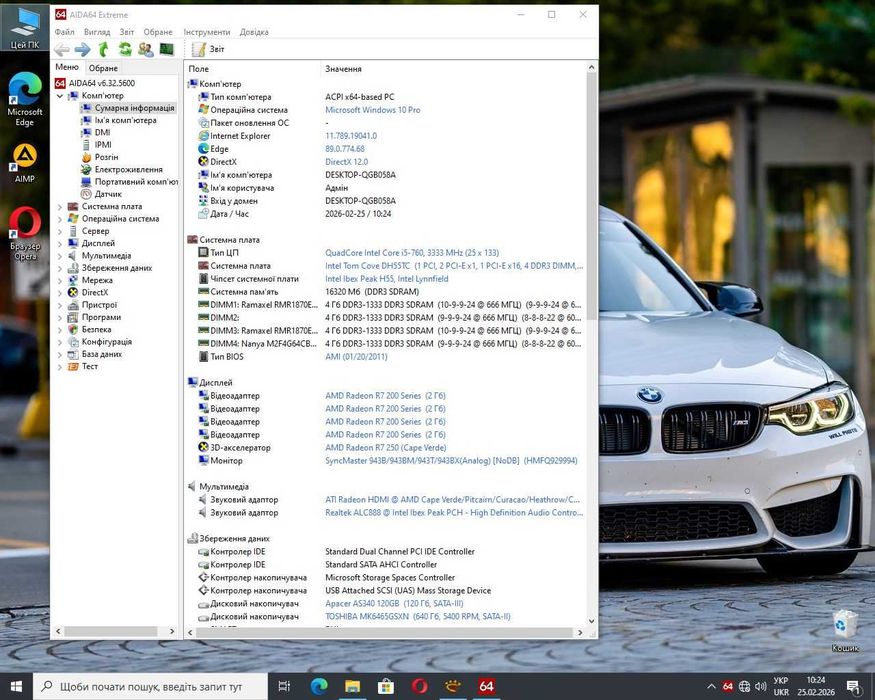Open Microsoft Edge desktop shortcut
Image resolution: width=875 pixels, height=700 pixels.
tap(25, 99)
